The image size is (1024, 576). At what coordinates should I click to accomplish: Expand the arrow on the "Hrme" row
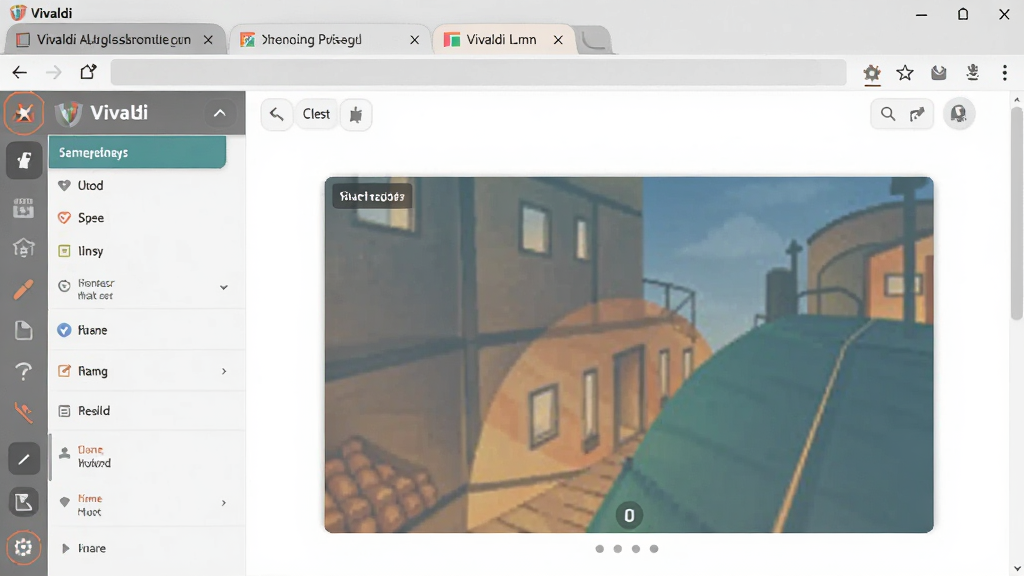(x=224, y=503)
